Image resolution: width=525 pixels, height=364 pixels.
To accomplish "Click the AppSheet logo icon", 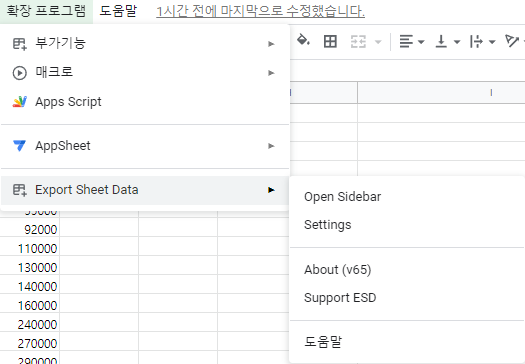I will (19, 146).
